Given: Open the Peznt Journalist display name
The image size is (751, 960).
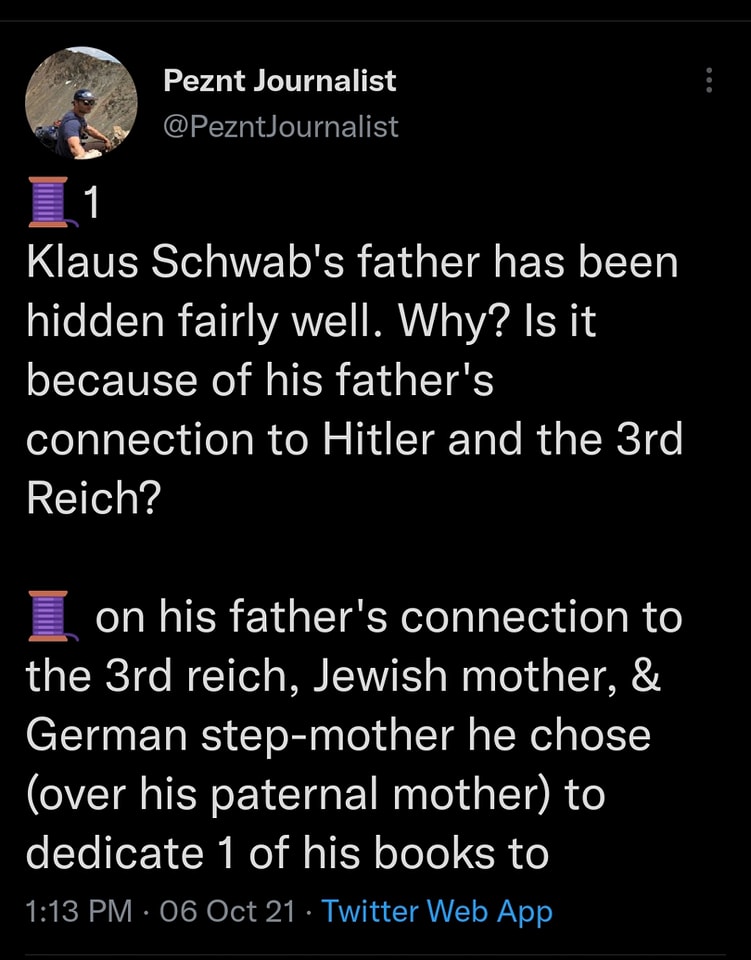Looking at the screenshot, I should point(280,81).
